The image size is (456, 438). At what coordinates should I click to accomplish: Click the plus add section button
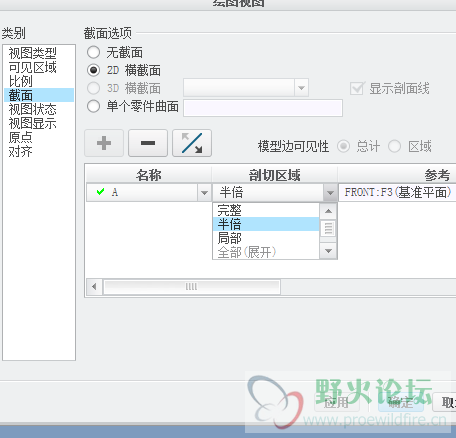pos(104,143)
